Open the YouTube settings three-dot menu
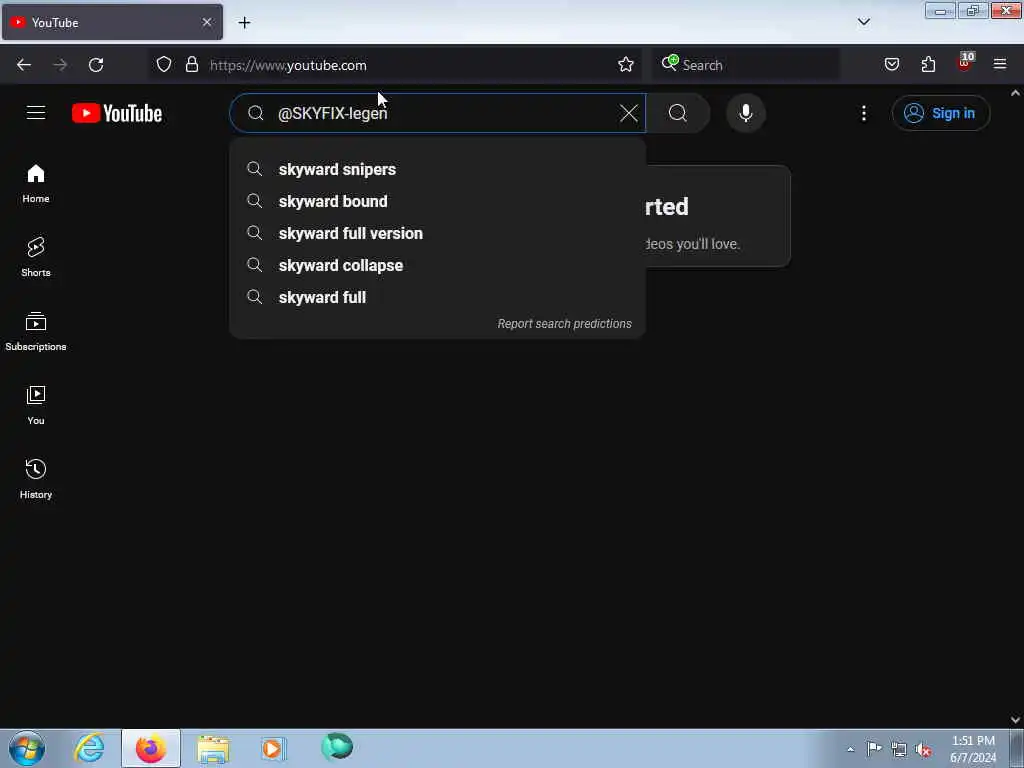 [863, 113]
